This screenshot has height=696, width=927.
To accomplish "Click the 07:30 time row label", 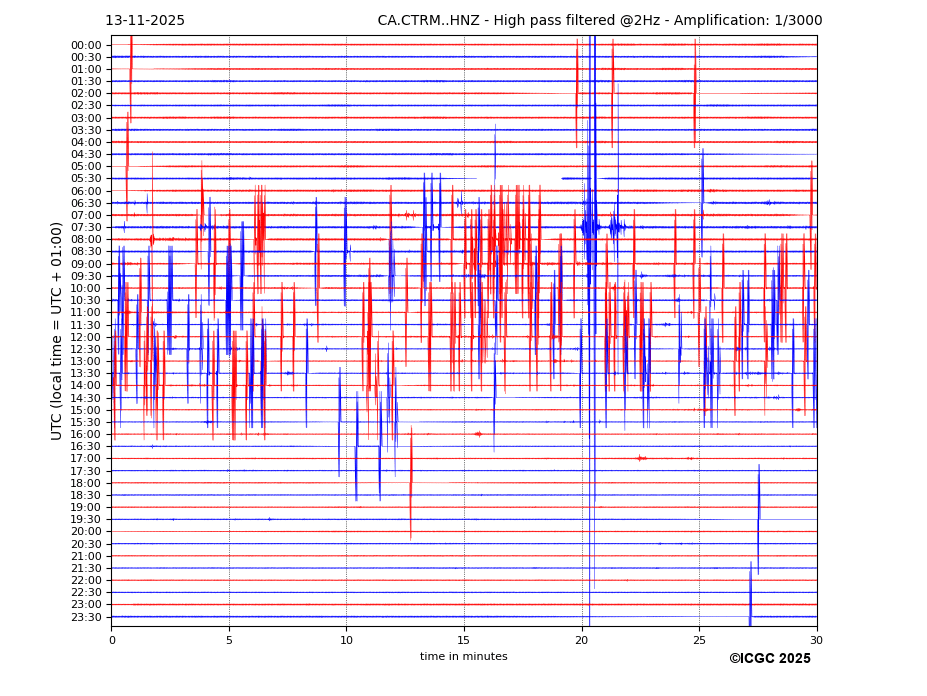I will coord(86,227).
